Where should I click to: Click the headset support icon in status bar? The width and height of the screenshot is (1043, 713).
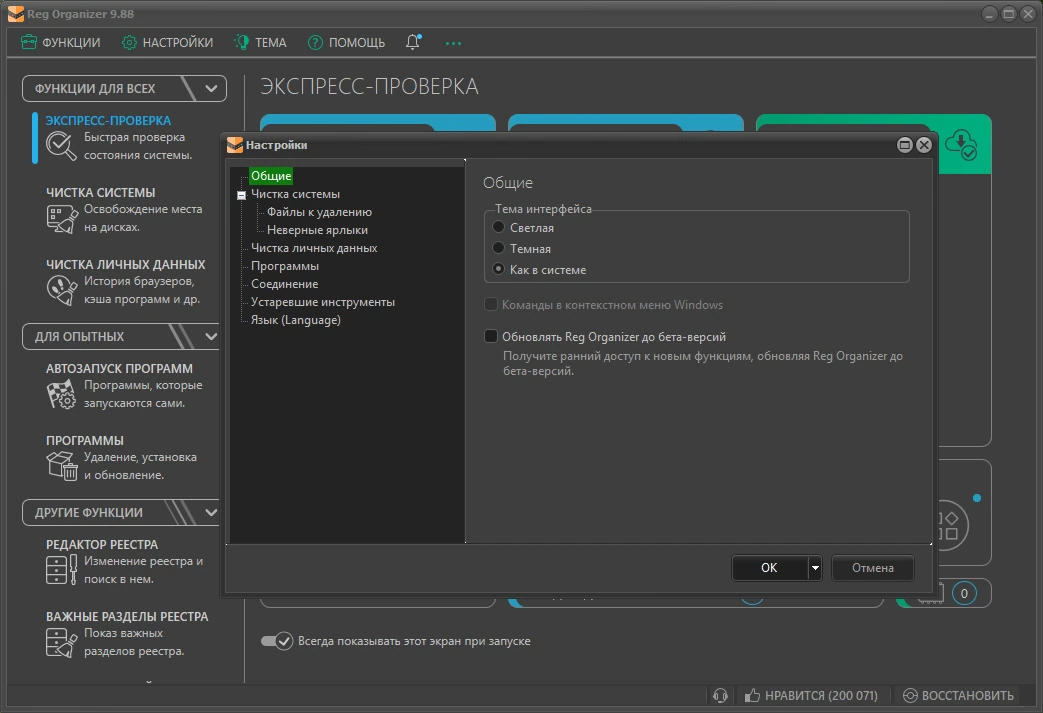(720, 696)
